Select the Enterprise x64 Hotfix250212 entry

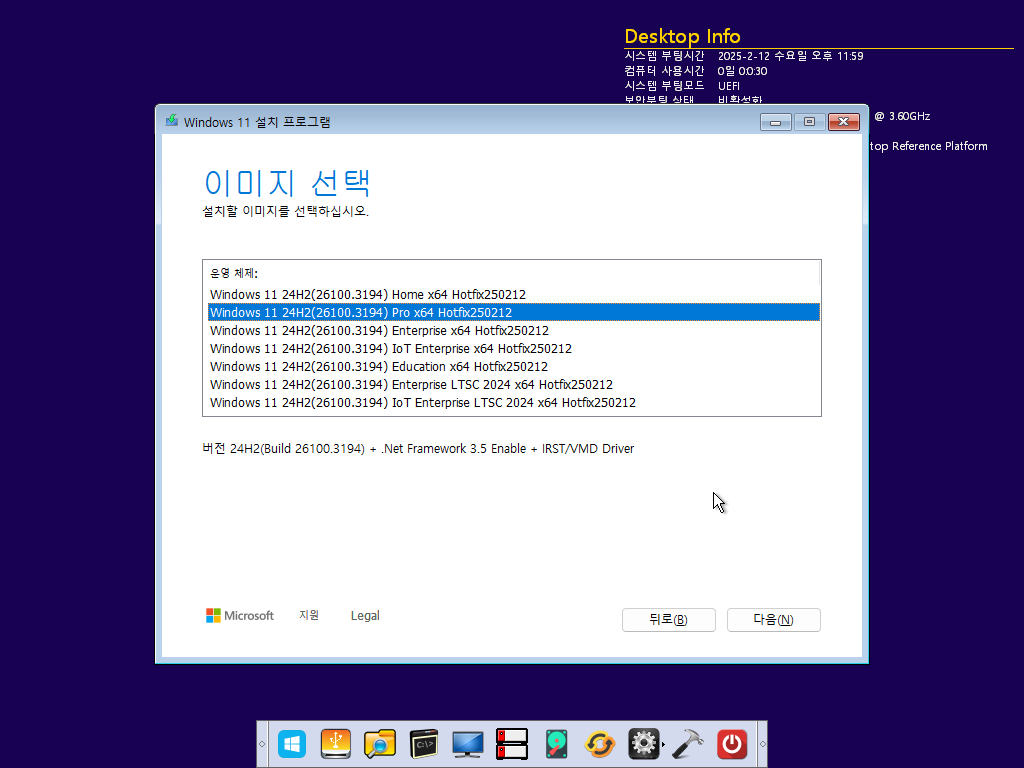coord(514,330)
